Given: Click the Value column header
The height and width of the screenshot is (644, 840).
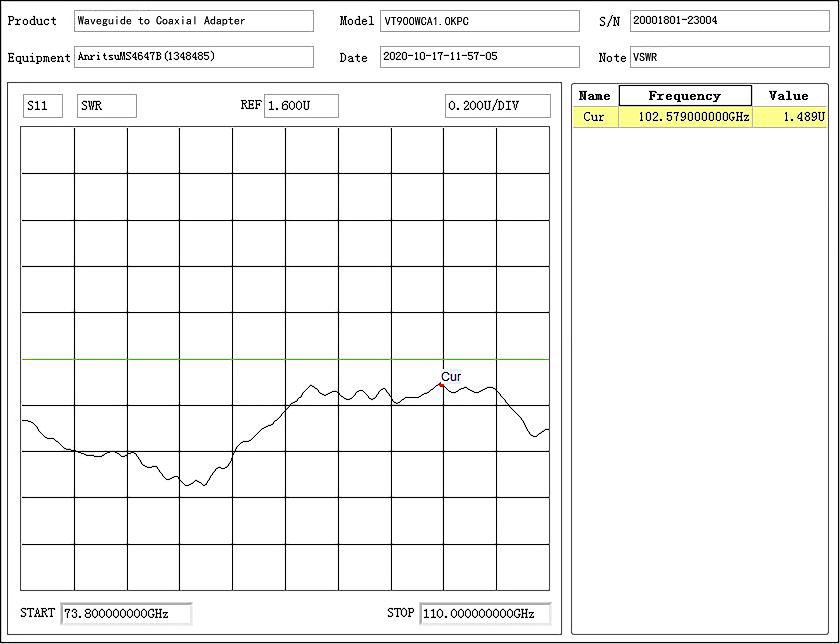Looking at the screenshot, I should [789, 95].
